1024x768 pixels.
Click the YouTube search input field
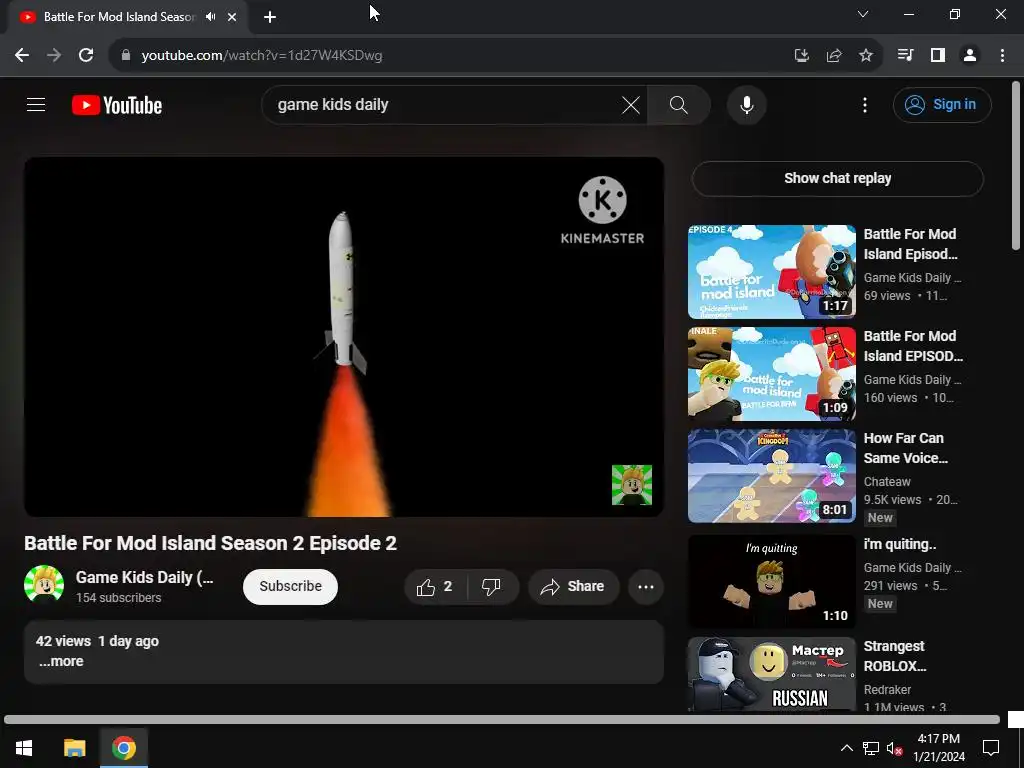pos(444,104)
